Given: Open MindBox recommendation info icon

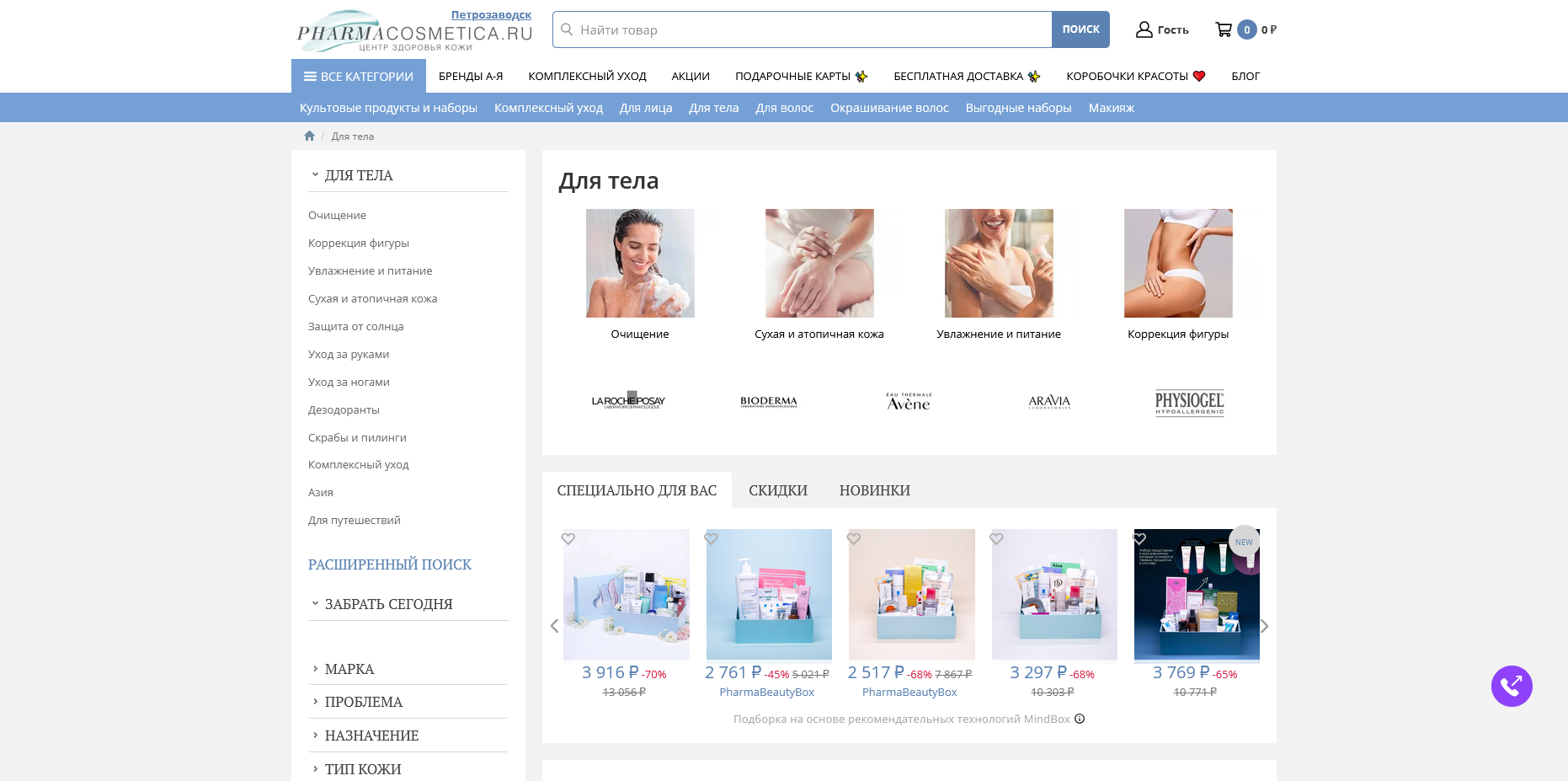Looking at the screenshot, I should pyautogui.click(x=1080, y=719).
